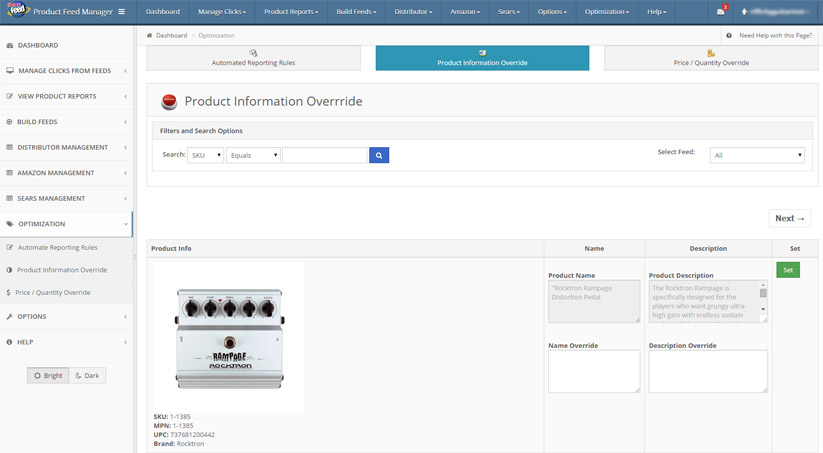This screenshot has width=823, height=453.
Task: Open the Help top menu
Action: [656, 12]
